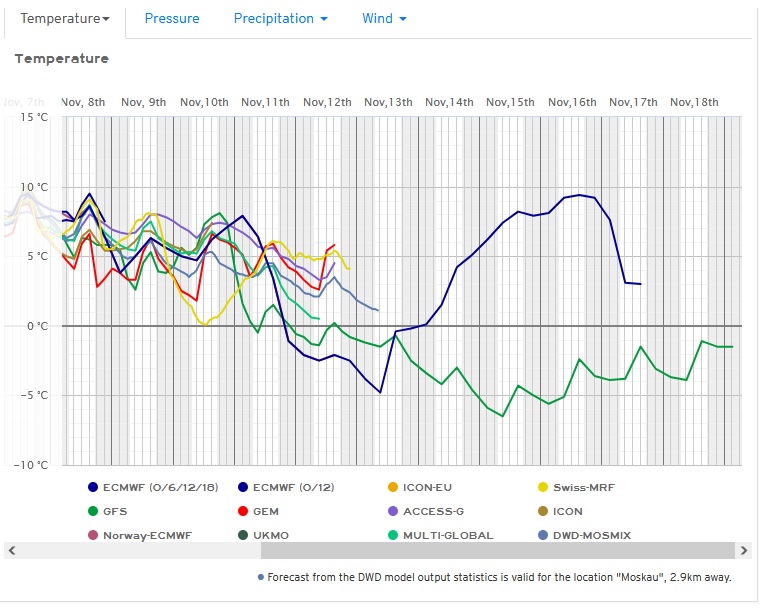Click the MULTI-GLOBAL legend marker

tap(393, 535)
